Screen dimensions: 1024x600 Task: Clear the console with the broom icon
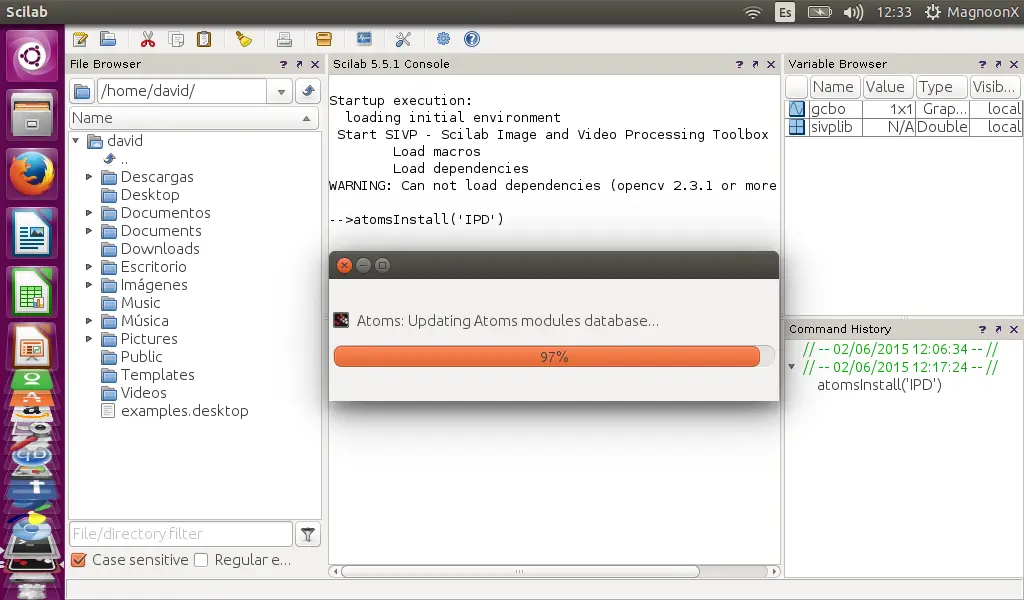click(244, 39)
